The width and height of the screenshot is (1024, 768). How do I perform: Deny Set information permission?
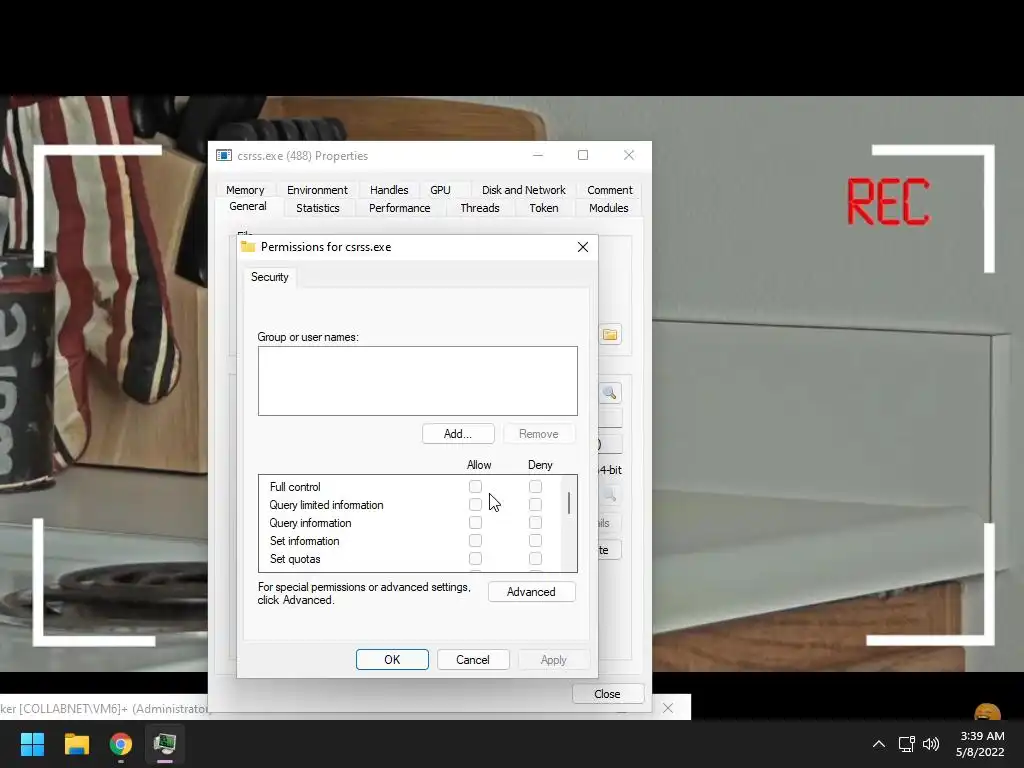[x=536, y=541]
